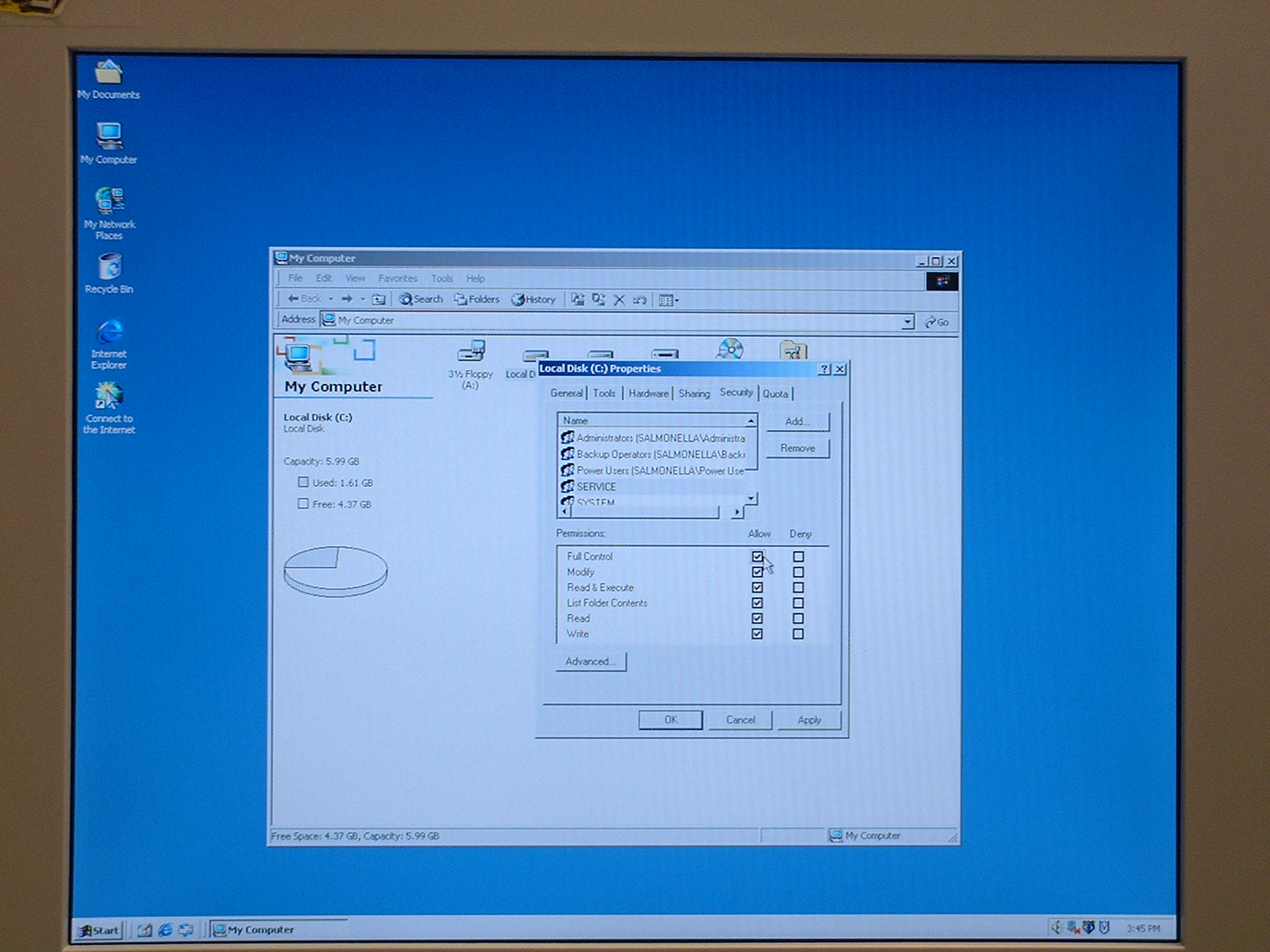Check Deny box for Modify permission
The height and width of the screenshot is (952, 1270).
pyautogui.click(x=799, y=572)
